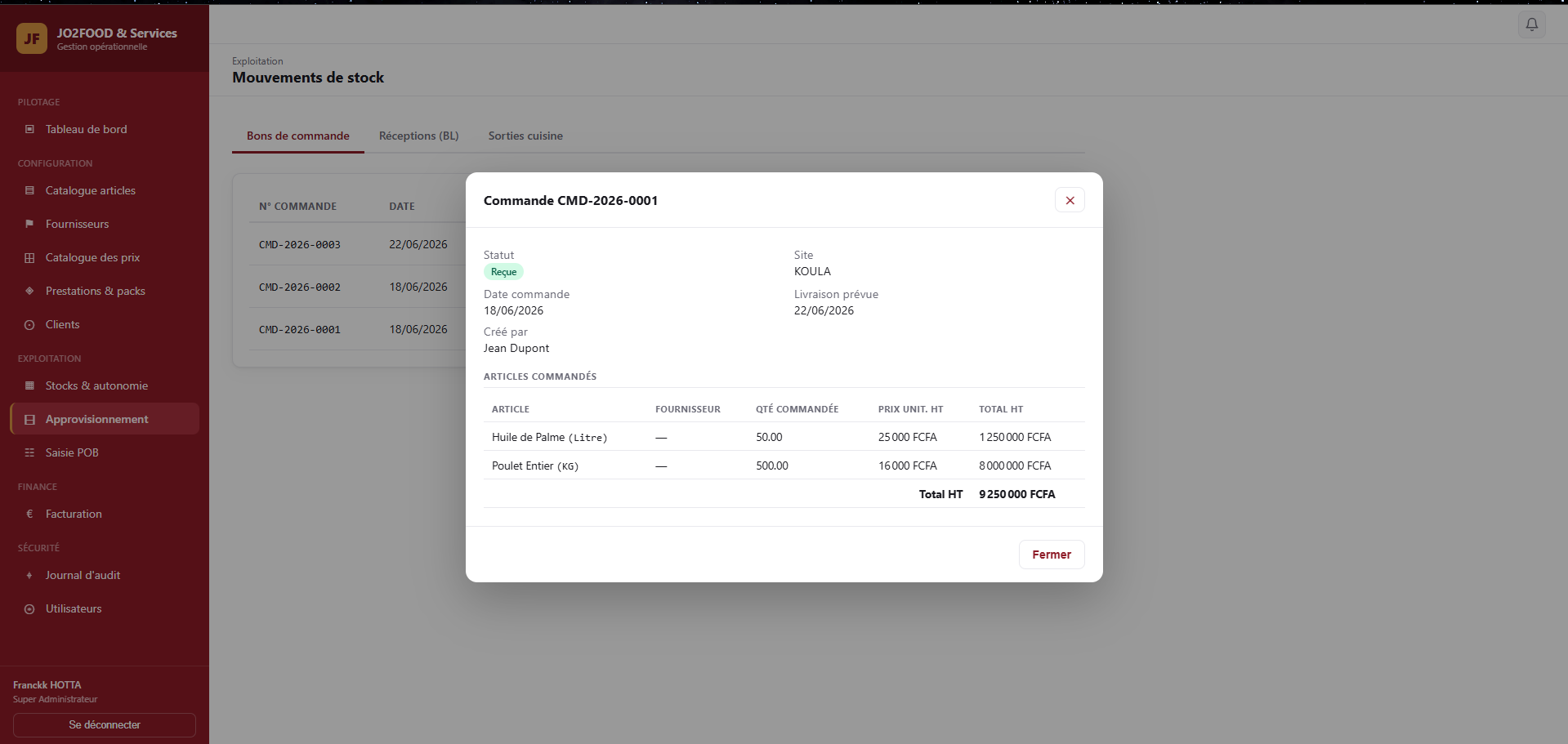Click the Utilisateurs icon
Screen dimensions: 1568x744
point(29,608)
